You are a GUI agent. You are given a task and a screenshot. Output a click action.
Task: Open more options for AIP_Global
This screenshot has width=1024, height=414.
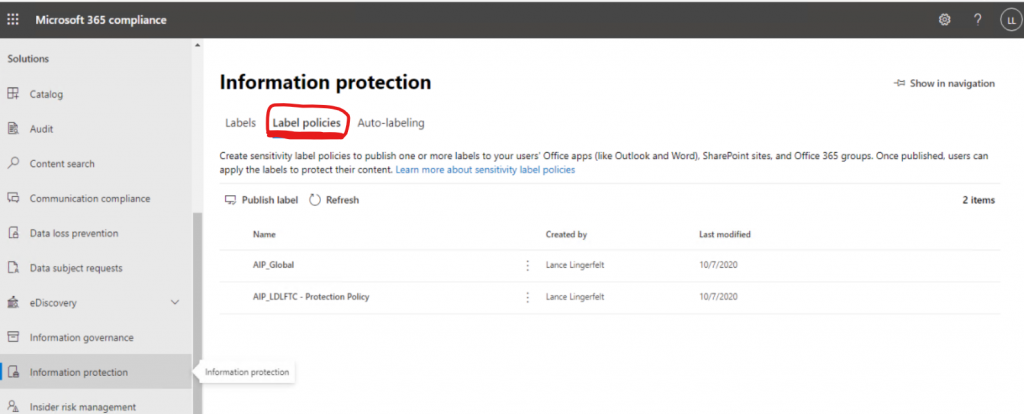pyautogui.click(x=528, y=266)
